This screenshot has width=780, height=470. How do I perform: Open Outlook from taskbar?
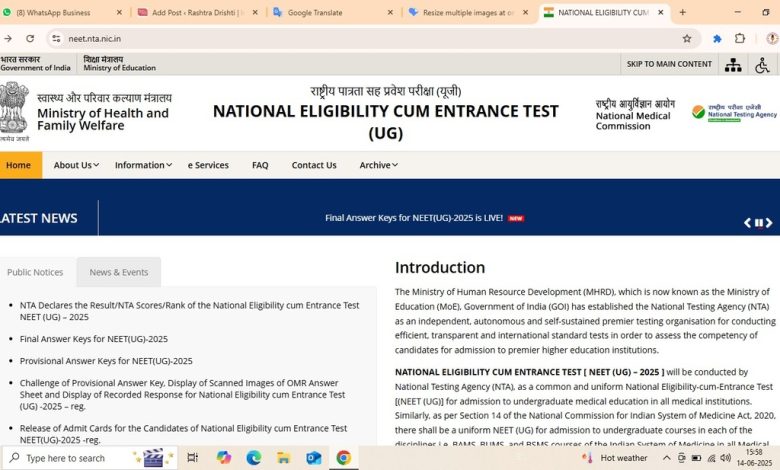[313, 458]
